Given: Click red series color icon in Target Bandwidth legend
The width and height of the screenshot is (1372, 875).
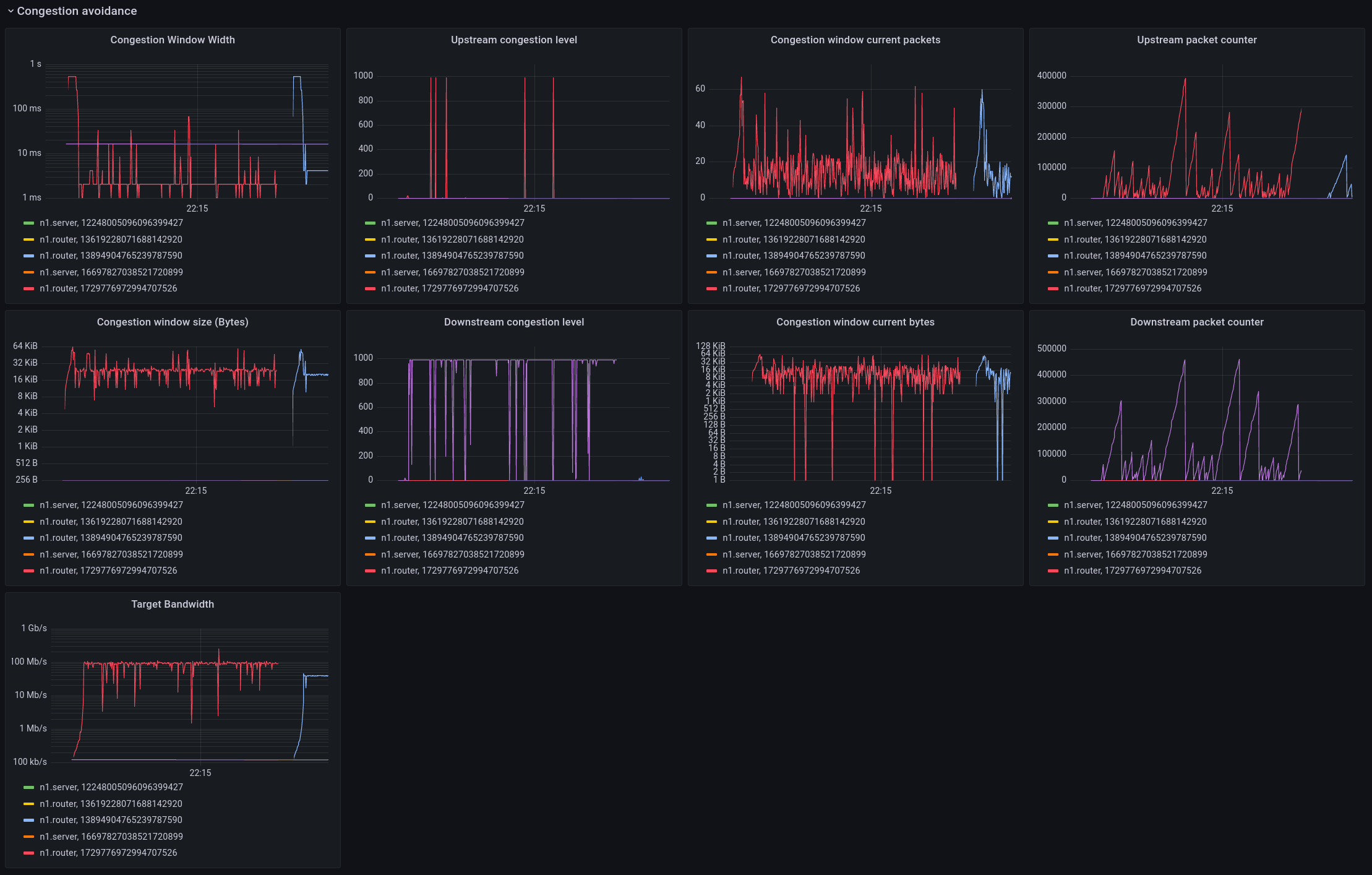Looking at the screenshot, I should coord(28,853).
